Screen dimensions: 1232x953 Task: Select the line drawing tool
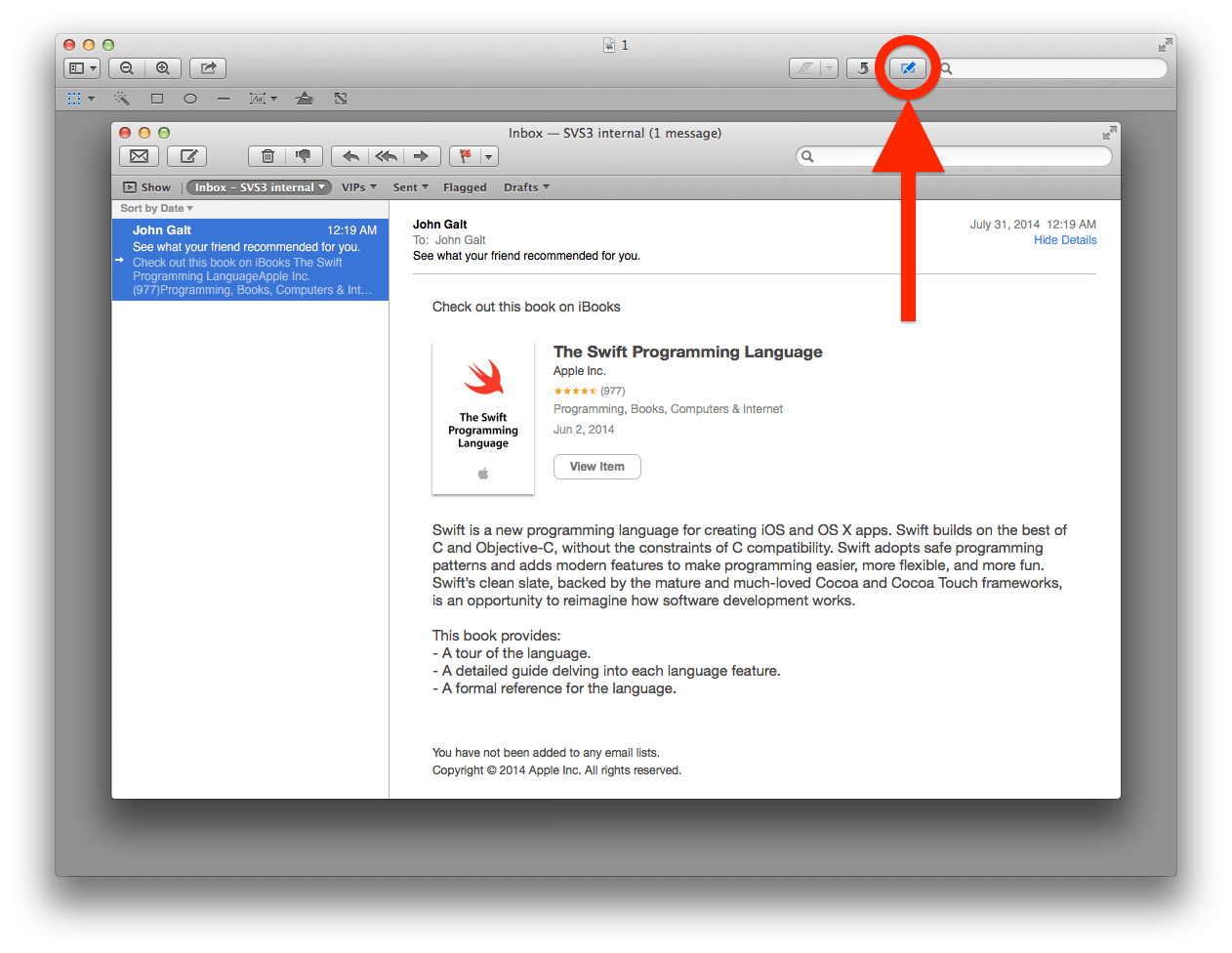click(223, 98)
